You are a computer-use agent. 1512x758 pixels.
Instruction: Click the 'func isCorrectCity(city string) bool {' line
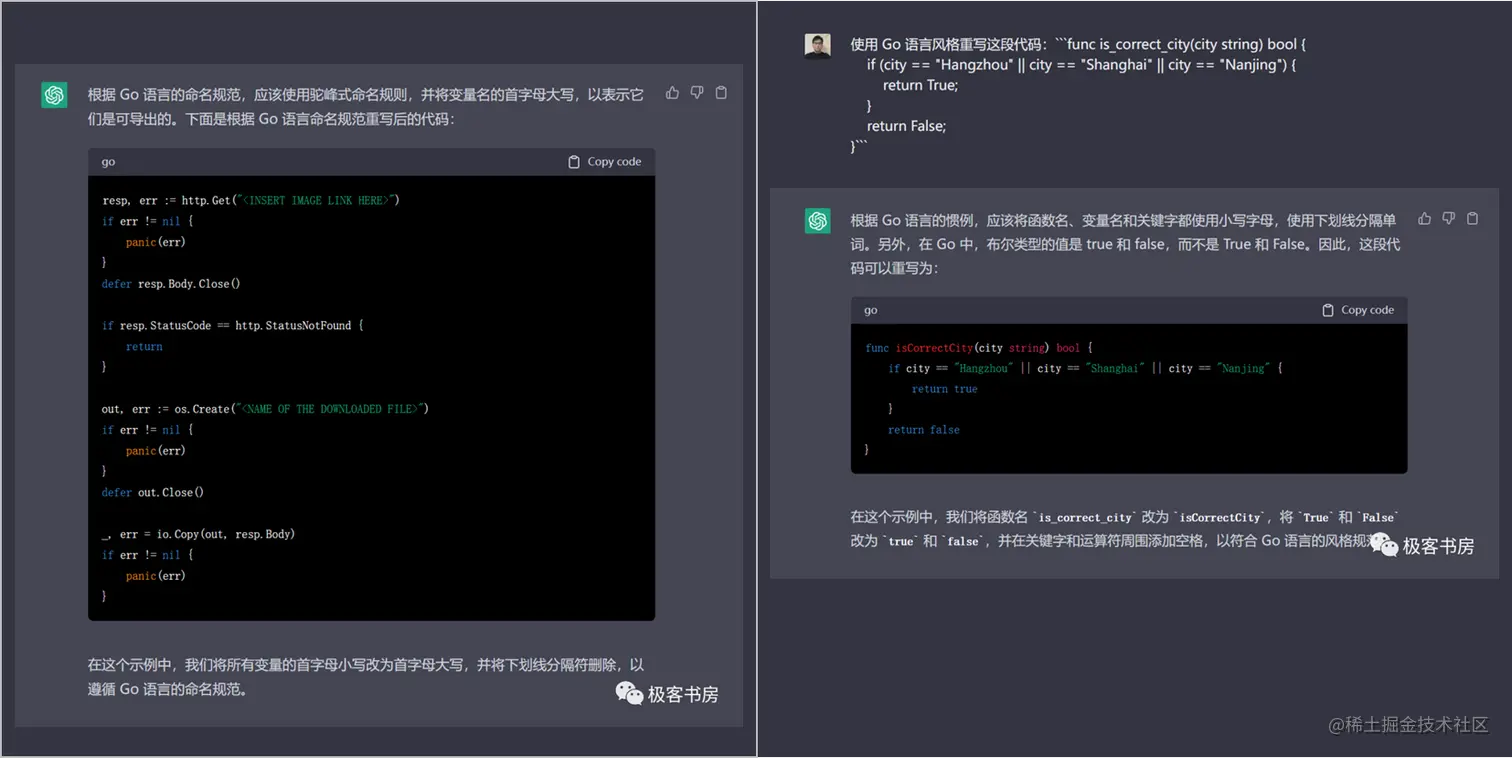click(x=979, y=348)
